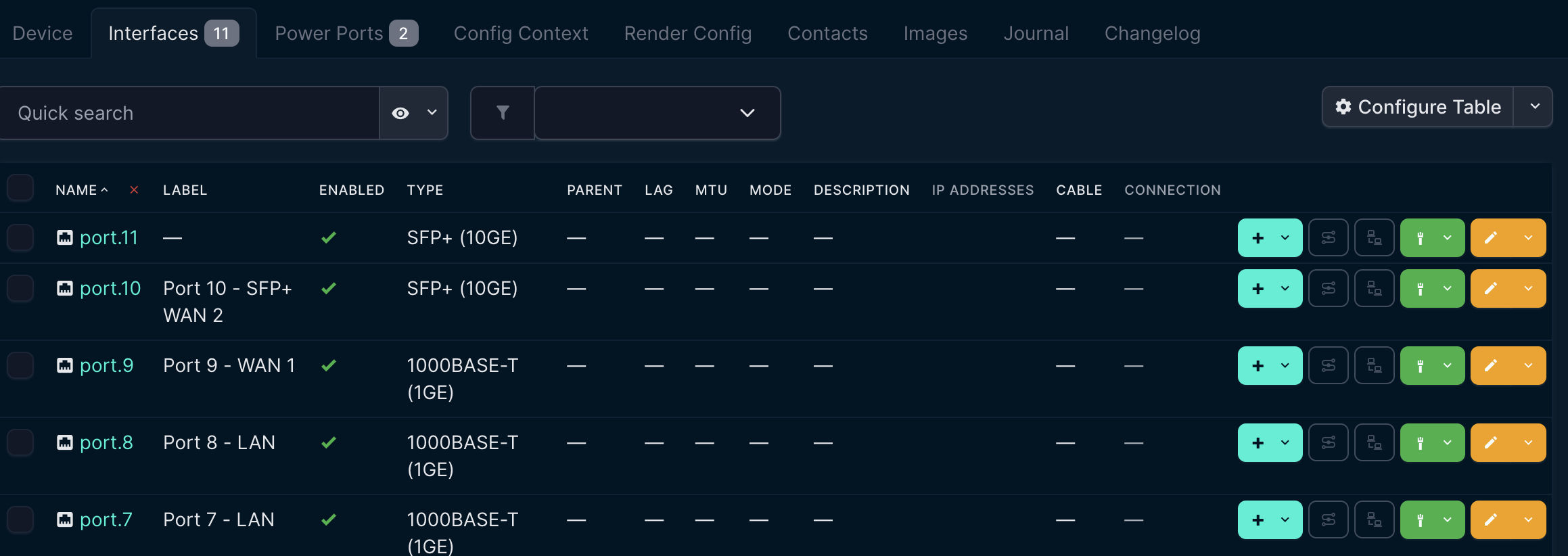Click the orange edit pencil for port.7
The width and height of the screenshot is (1568, 556).
(1491, 520)
